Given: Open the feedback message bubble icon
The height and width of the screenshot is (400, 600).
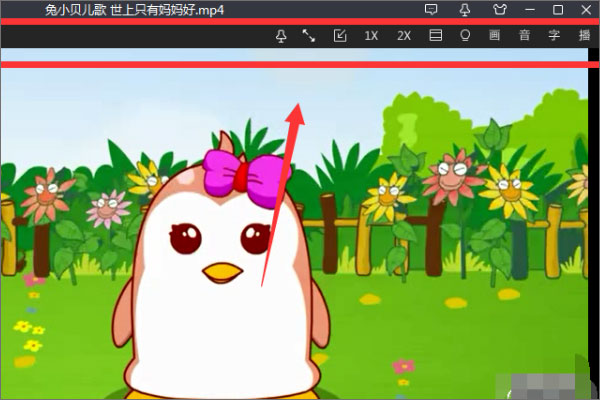Looking at the screenshot, I should pyautogui.click(x=431, y=10).
